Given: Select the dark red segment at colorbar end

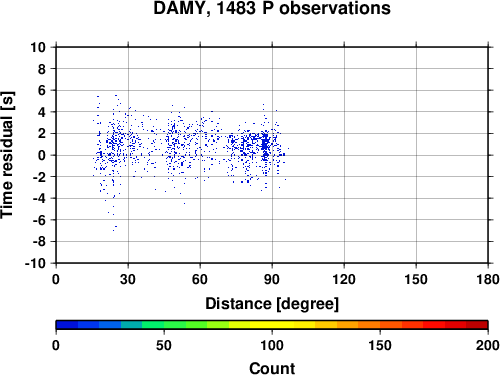Looking at the screenshot, I should (477, 325).
